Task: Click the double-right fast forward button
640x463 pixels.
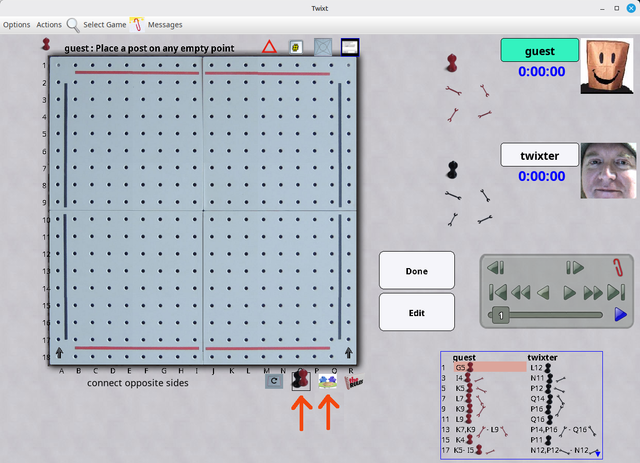Action: [593, 292]
